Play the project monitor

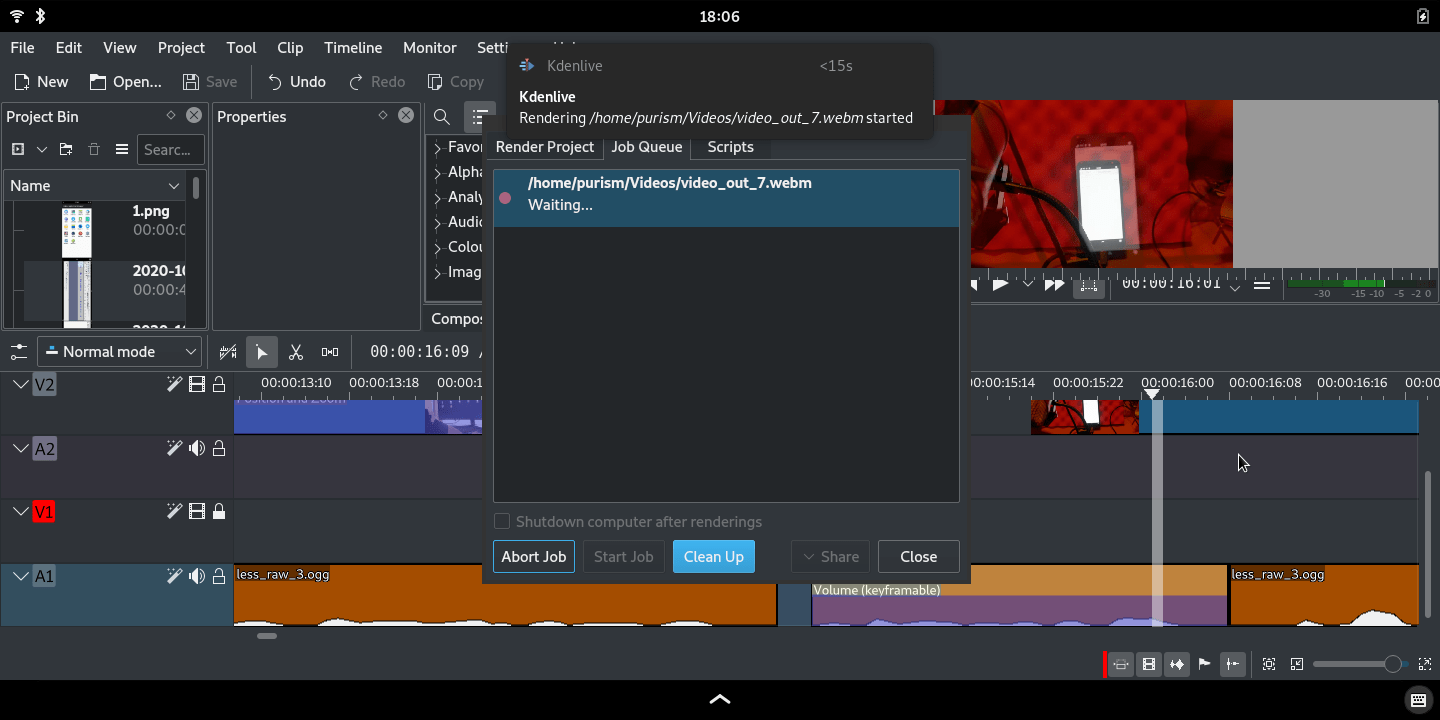[1000, 285]
